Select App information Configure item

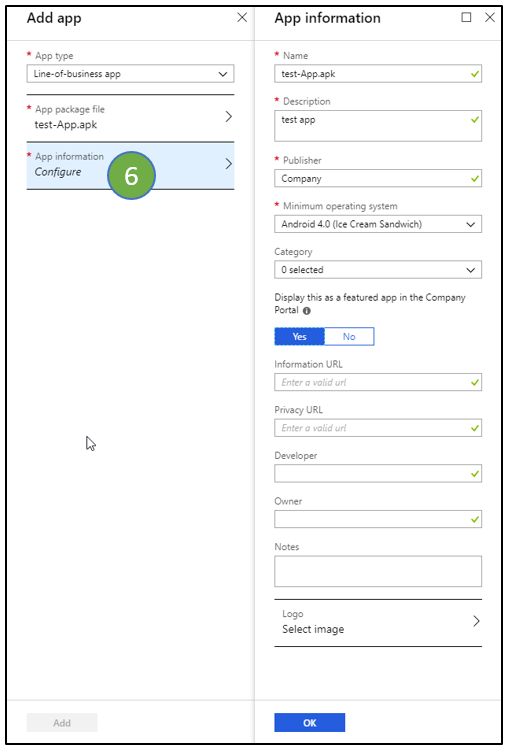pos(130,165)
